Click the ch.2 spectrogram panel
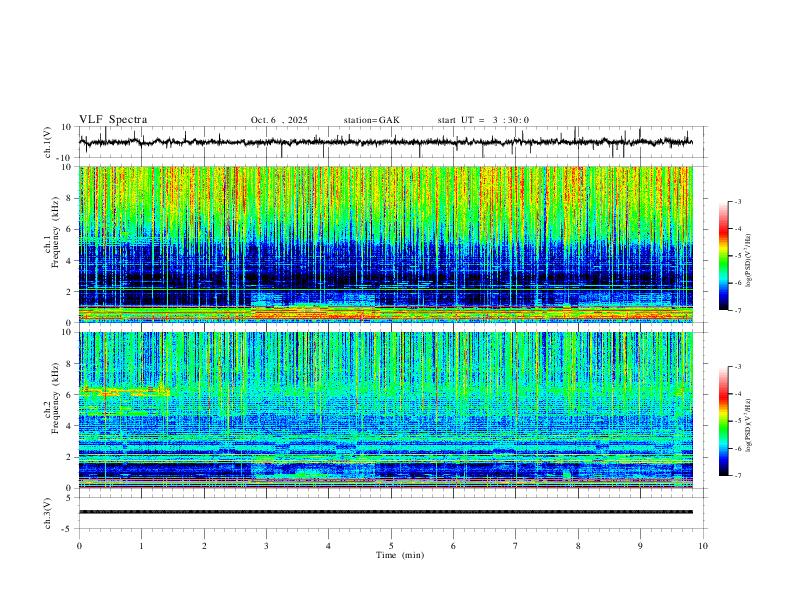Image resolution: width=792 pixels, height=612 pixels. coord(386,410)
